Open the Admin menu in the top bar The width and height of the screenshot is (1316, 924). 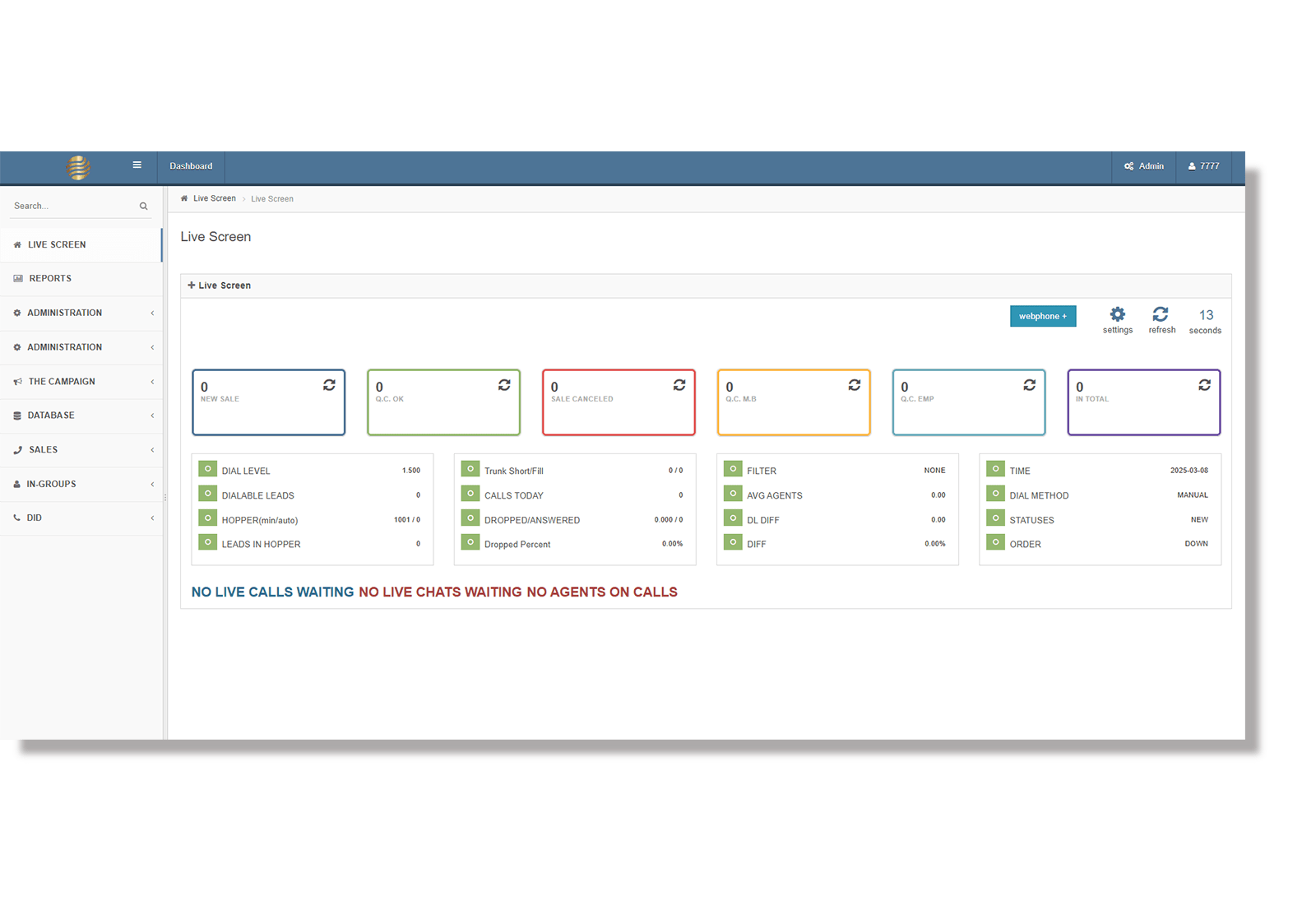[1143, 166]
